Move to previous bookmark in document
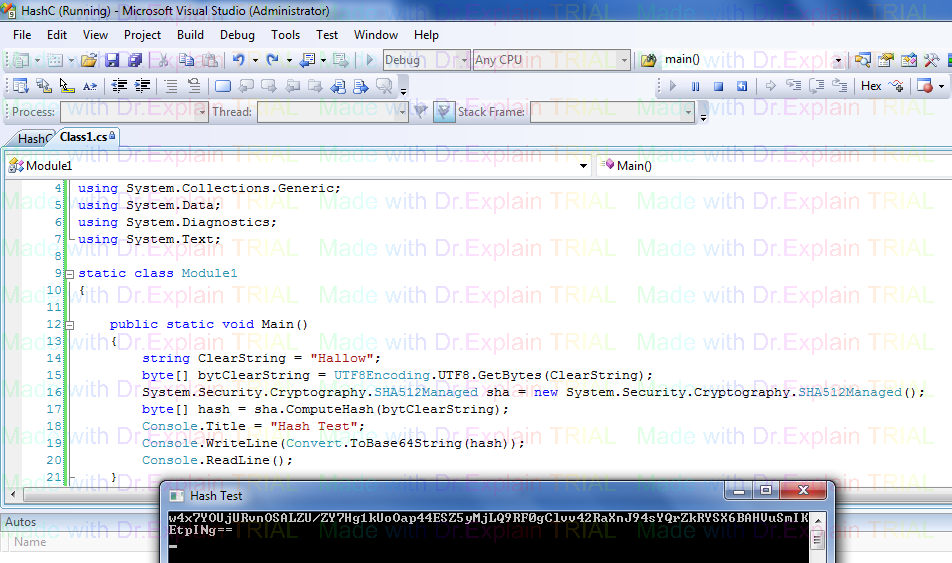The width and height of the screenshot is (952, 563). [338, 86]
